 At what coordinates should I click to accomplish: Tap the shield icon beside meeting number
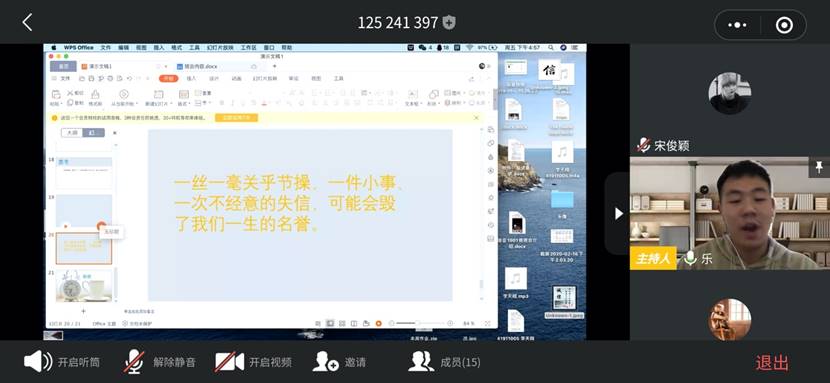pos(449,22)
